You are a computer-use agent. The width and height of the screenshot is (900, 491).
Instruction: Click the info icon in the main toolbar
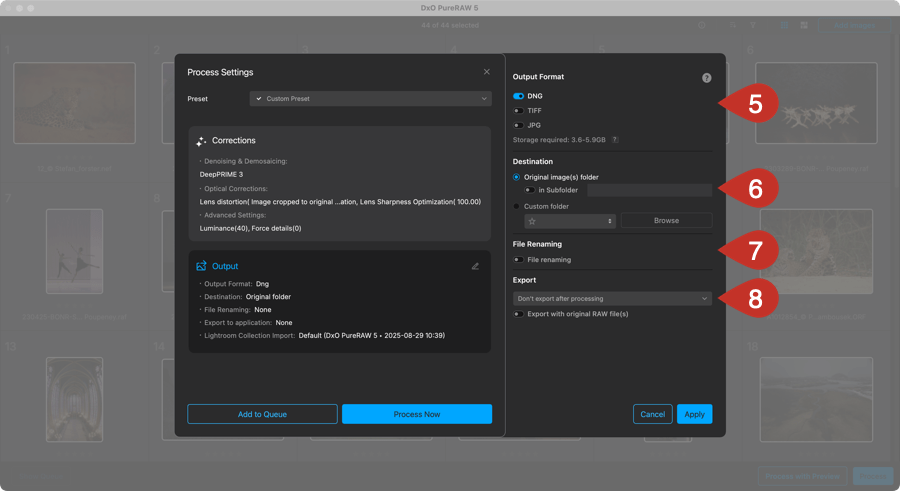(x=701, y=25)
